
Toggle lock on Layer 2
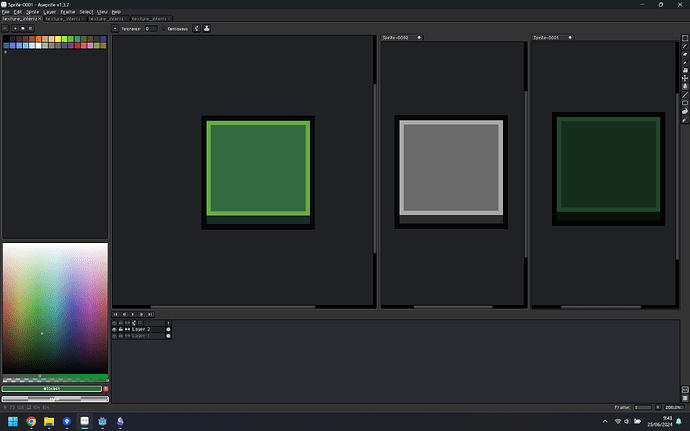point(121,329)
